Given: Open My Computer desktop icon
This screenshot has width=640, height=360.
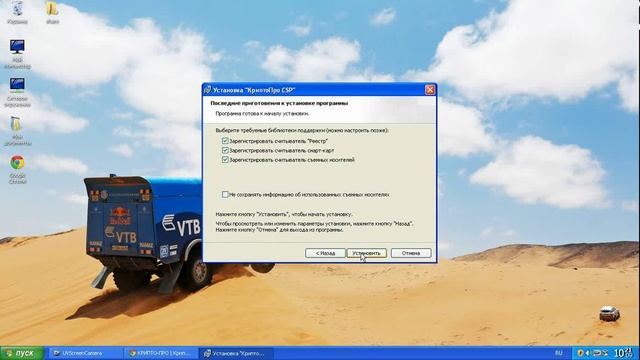Looking at the screenshot, I should (17, 53).
